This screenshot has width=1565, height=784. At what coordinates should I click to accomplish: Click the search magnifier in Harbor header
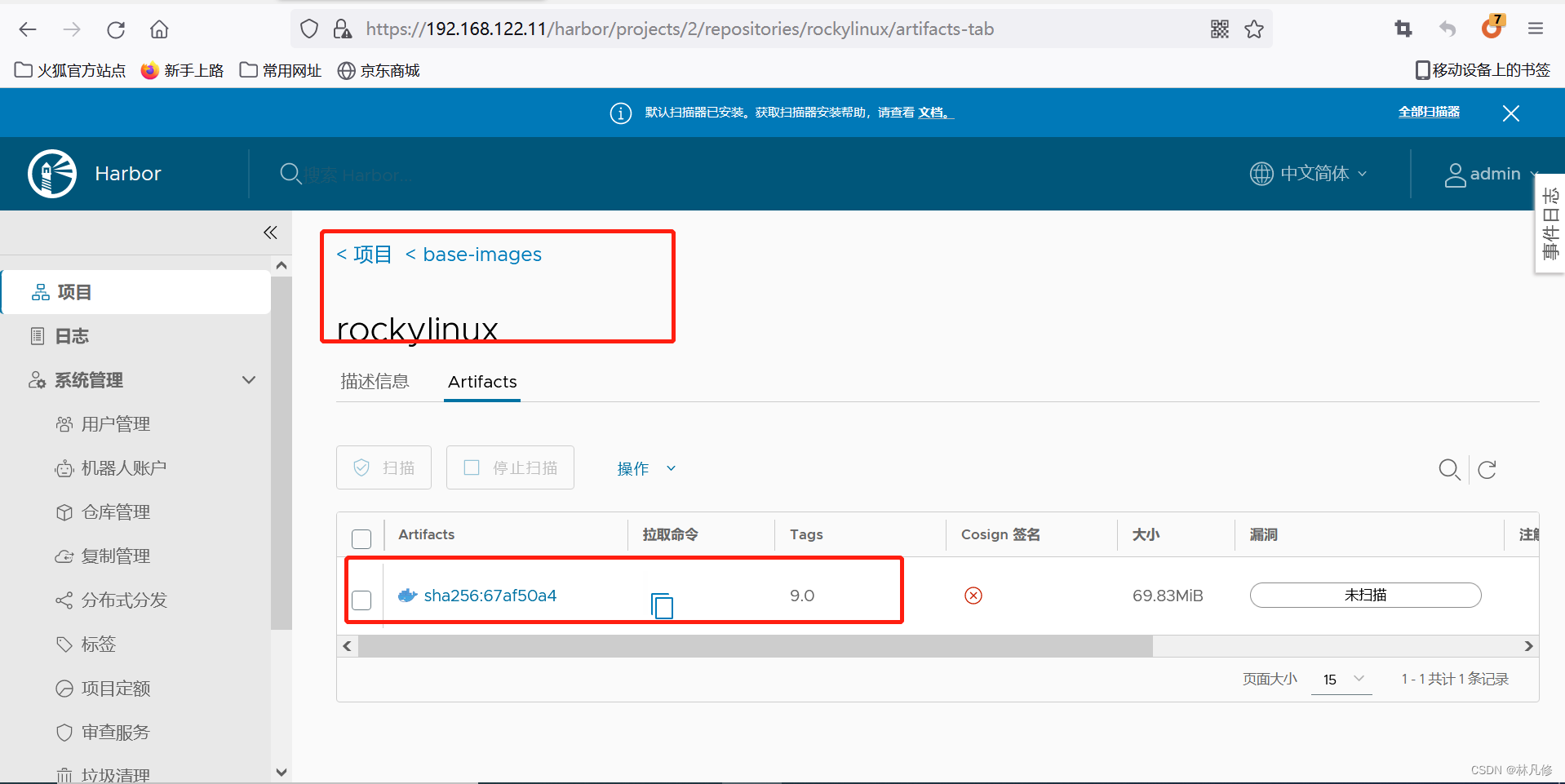pos(290,174)
